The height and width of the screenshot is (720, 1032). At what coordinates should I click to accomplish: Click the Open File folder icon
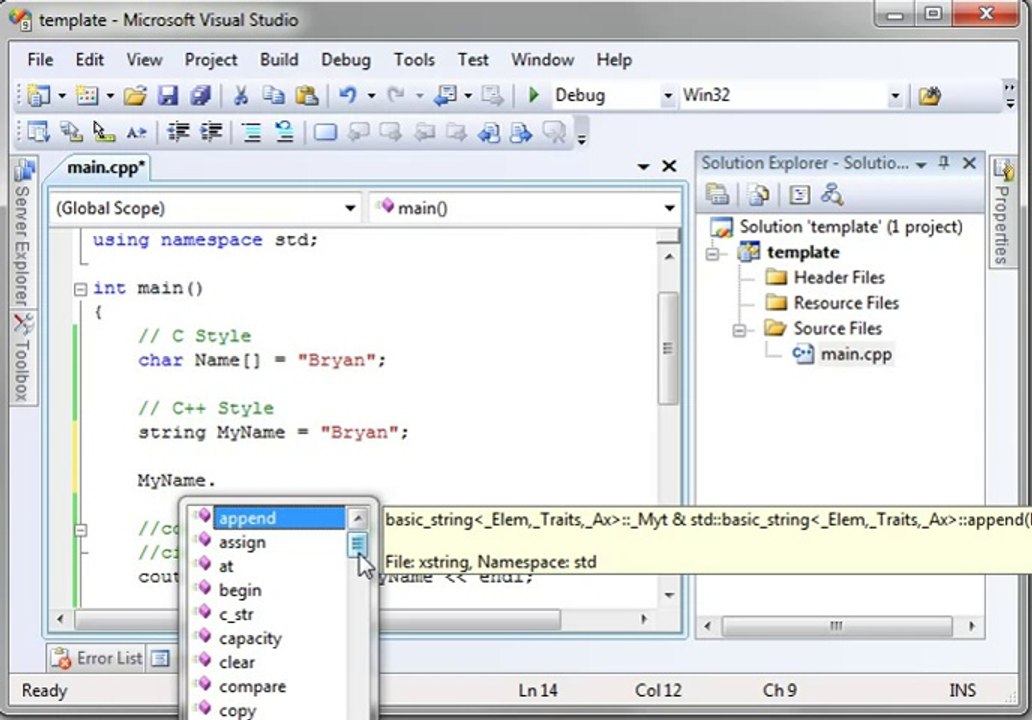(x=135, y=96)
